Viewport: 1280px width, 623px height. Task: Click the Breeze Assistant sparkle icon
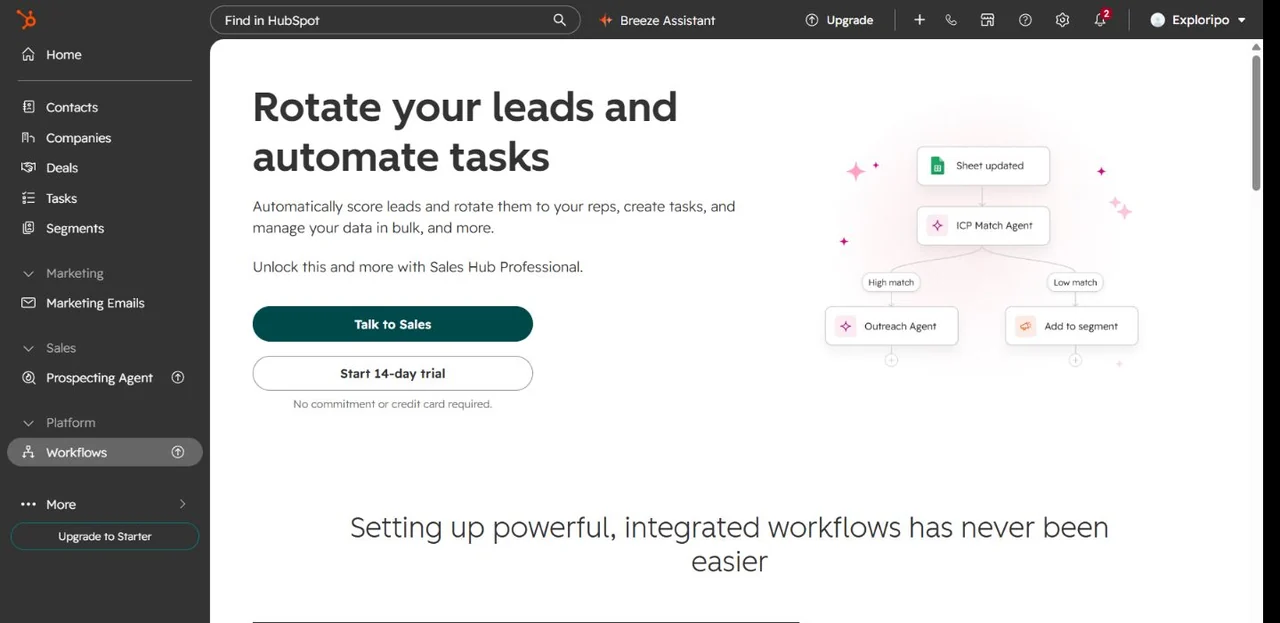click(x=605, y=20)
